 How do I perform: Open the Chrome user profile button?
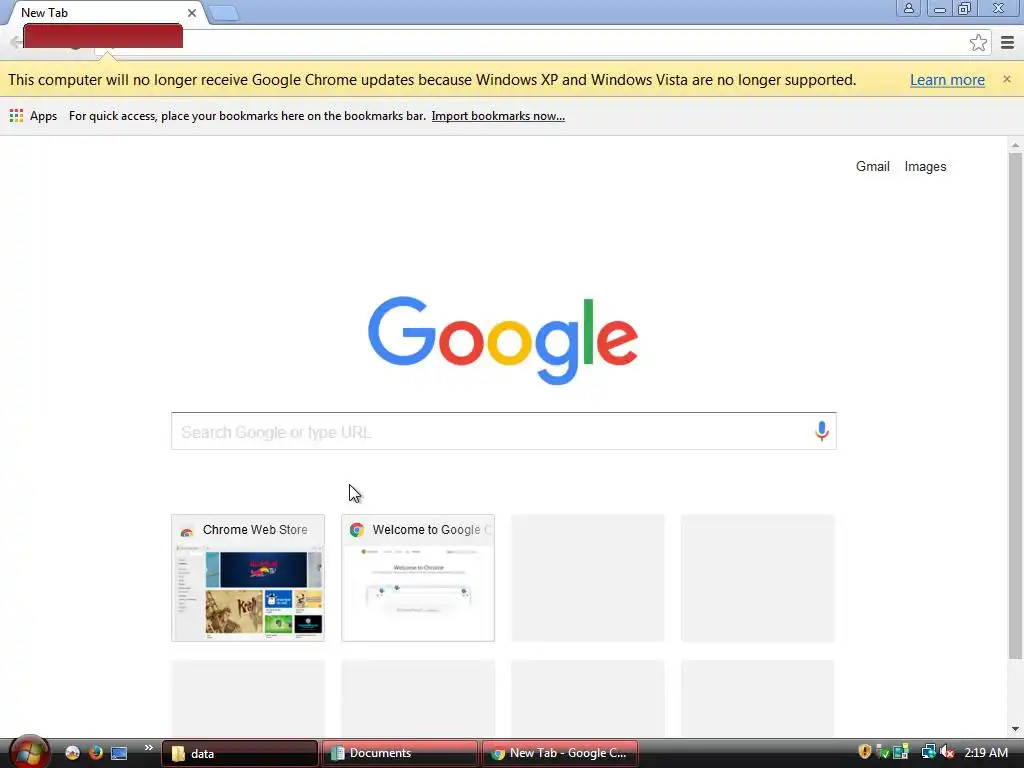point(908,8)
